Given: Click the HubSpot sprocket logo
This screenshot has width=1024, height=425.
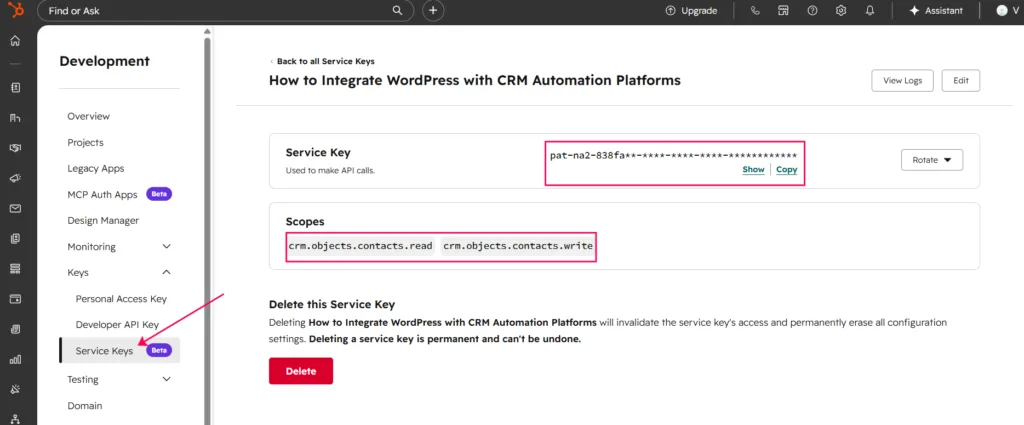Looking at the screenshot, I should (16, 10).
